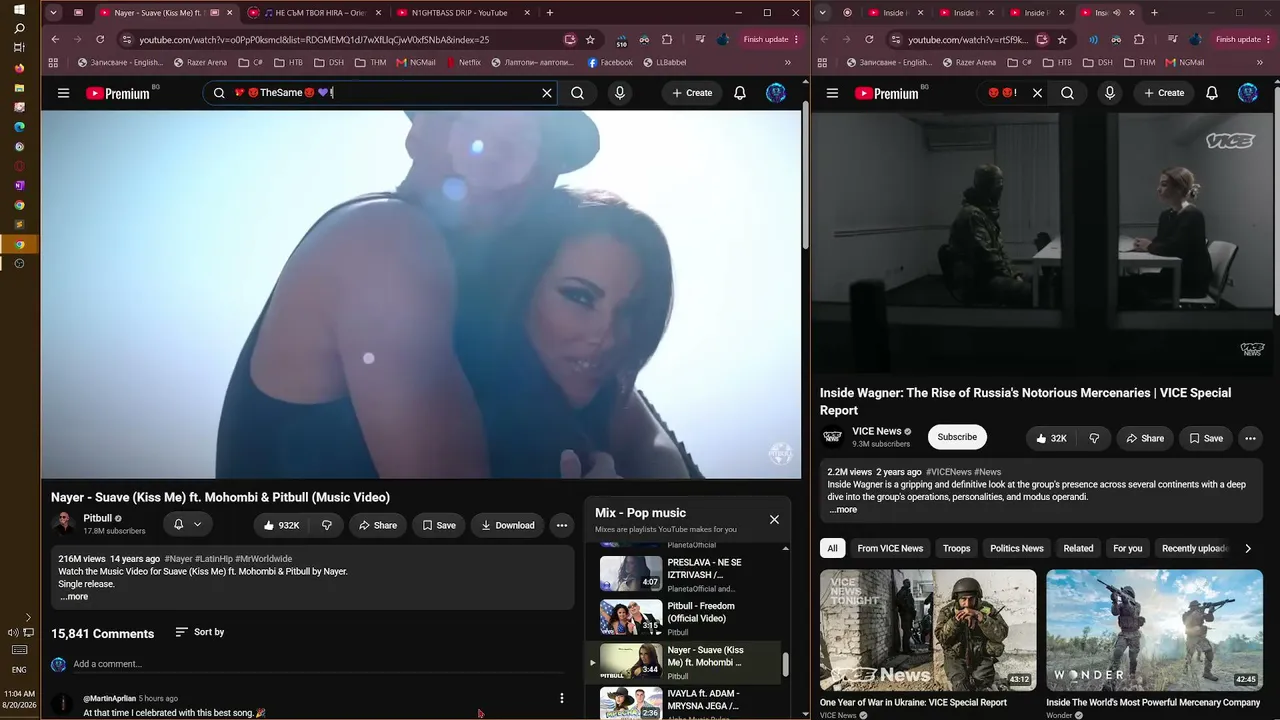
Task: Play PRESLAVA - NE SE IZTRIVASH from mix
Action: tap(683, 574)
